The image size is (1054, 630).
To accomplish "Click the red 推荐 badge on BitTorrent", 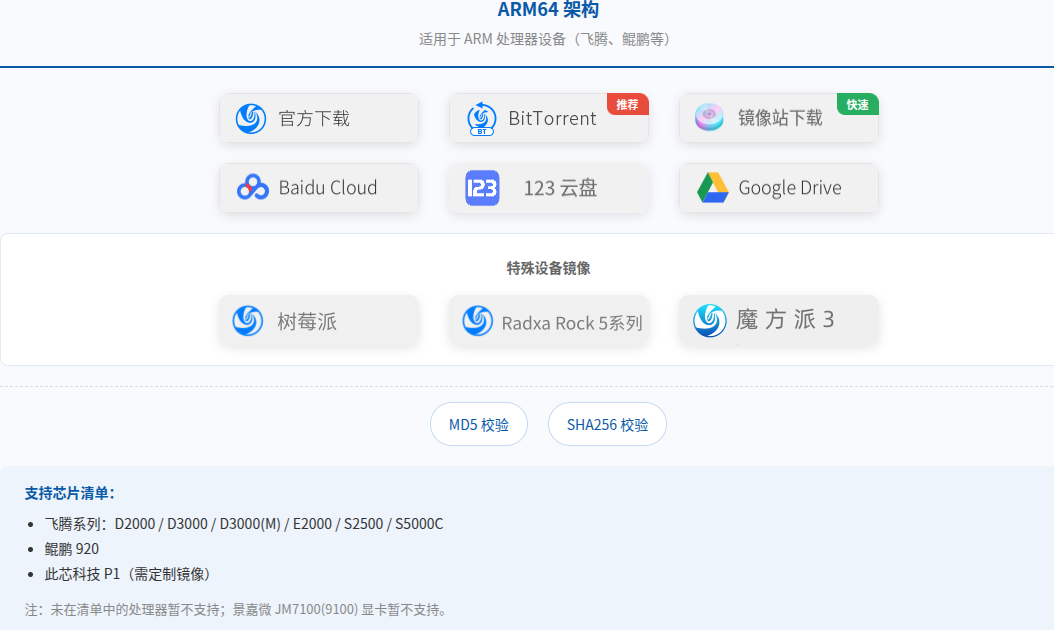I will point(627,104).
